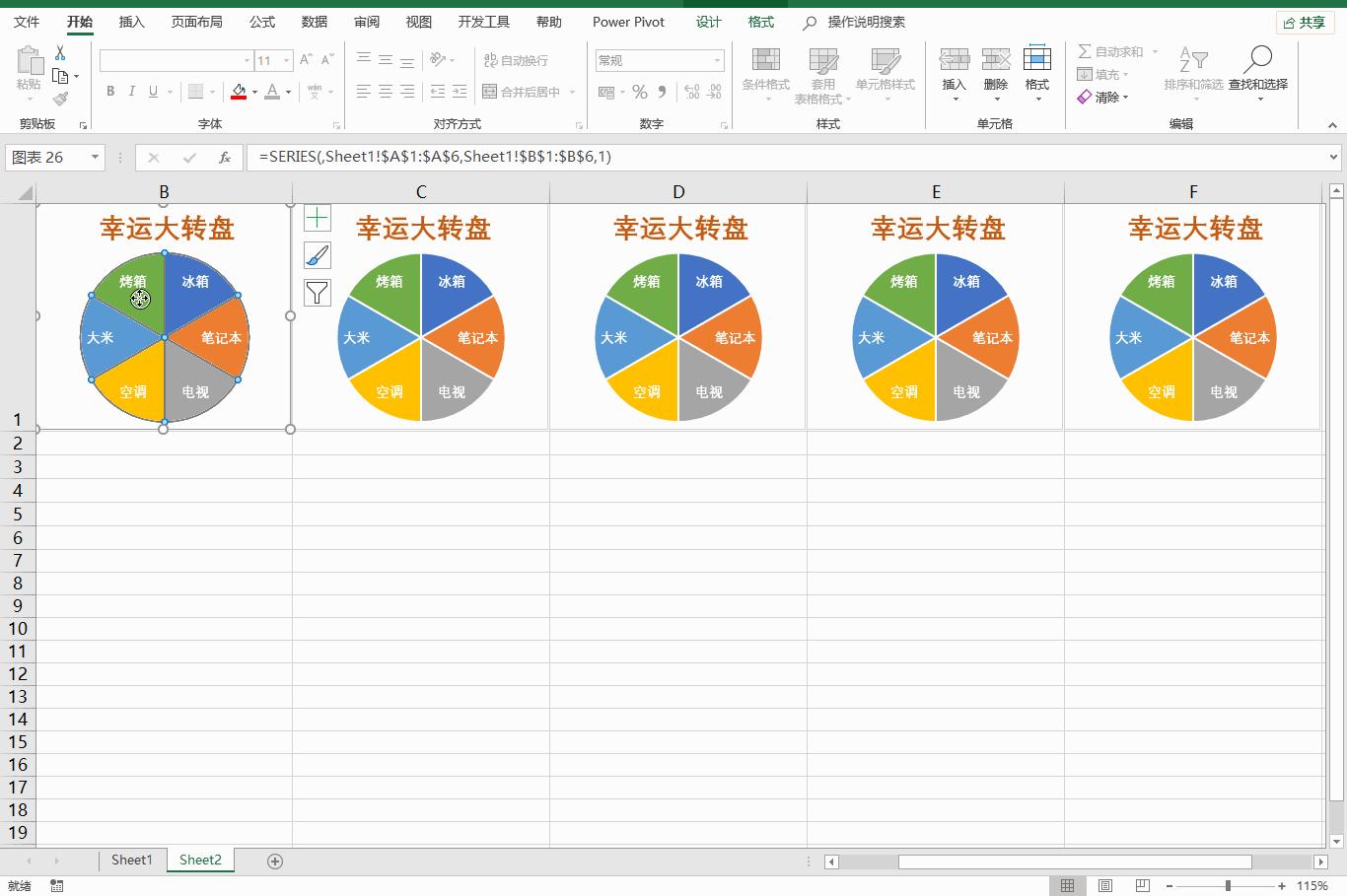Toggle underline formatting
Screen dimensions: 1347x896
pyautogui.click(x=152, y=91)
